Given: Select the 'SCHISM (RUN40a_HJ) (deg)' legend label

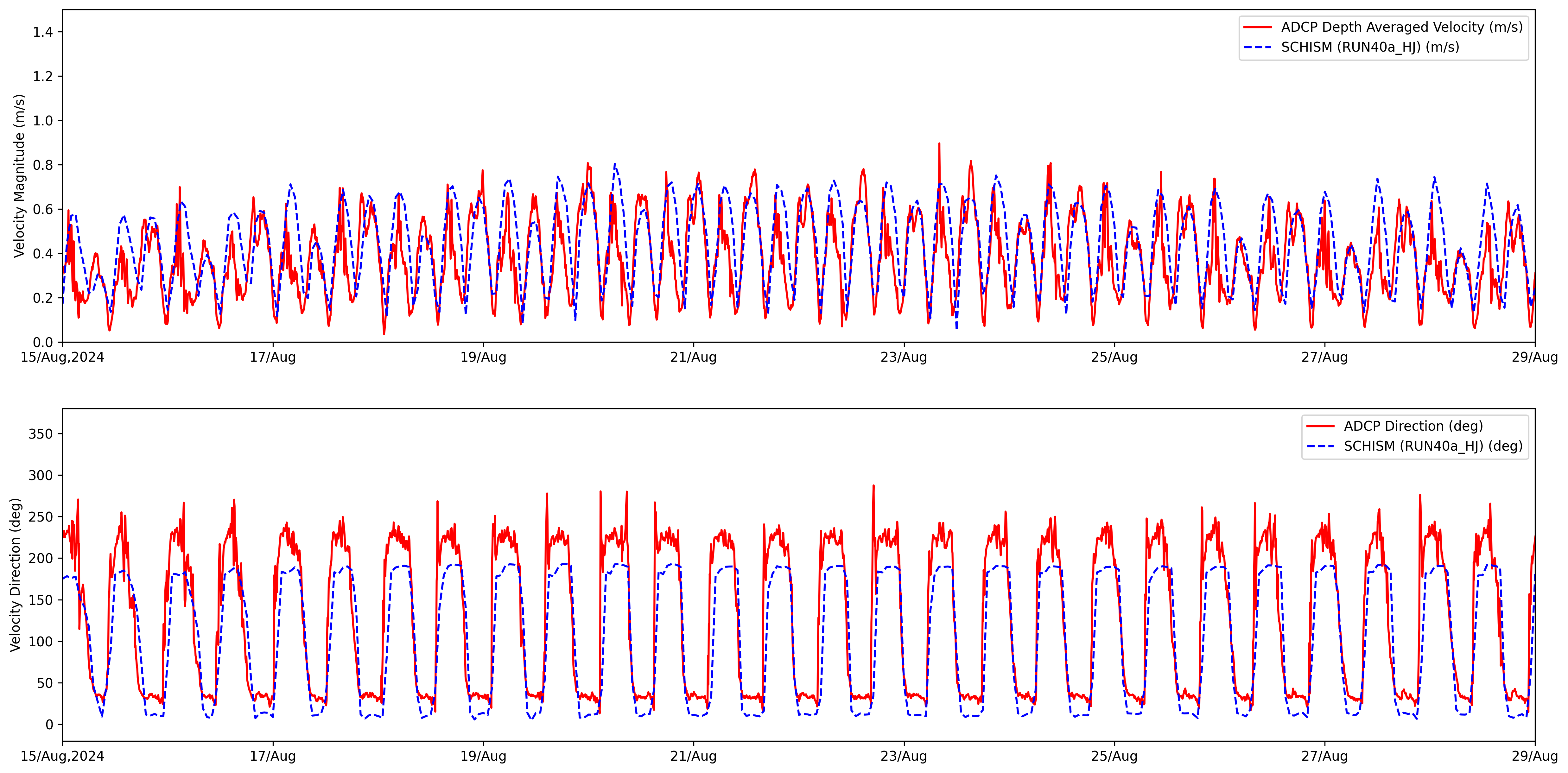Looking at the screenshot, I should point(1433,447).
